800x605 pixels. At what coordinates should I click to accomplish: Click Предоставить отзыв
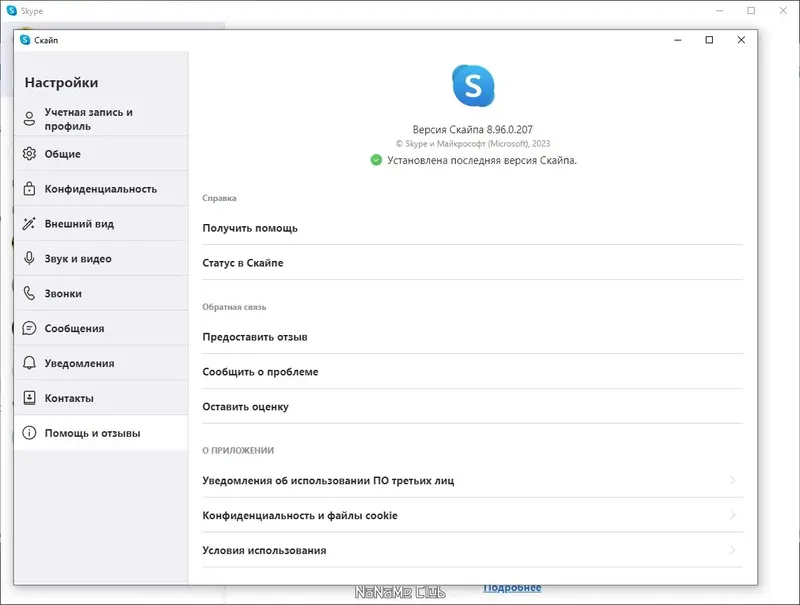472,337
